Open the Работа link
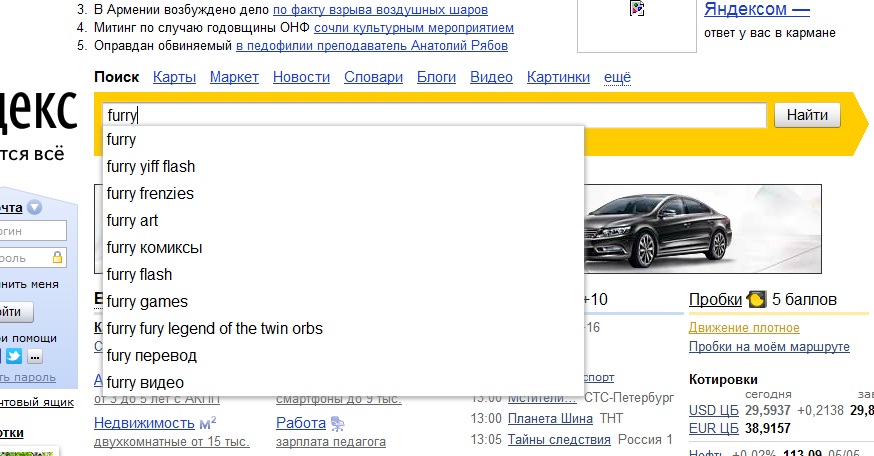The height and width of the screenshot is (456, 874). pos(300,423)
